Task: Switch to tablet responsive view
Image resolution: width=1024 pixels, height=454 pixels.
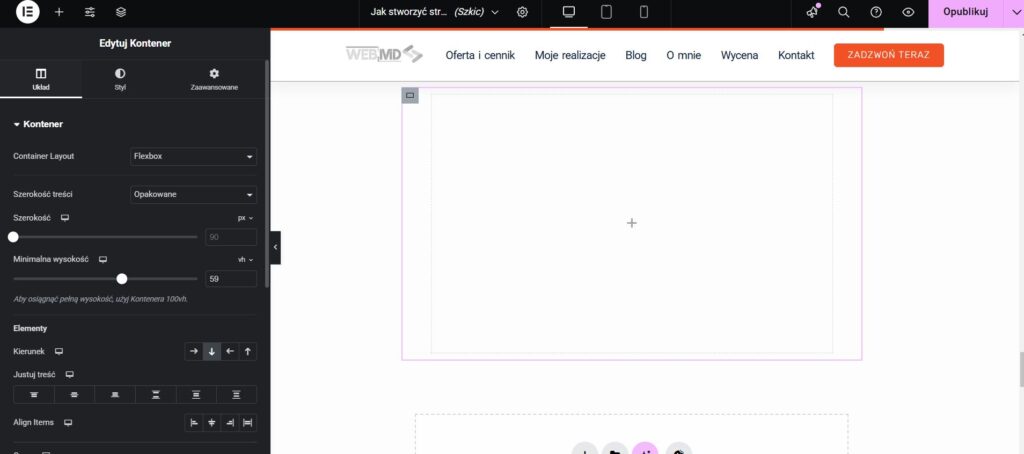Action: click(606, 12)
